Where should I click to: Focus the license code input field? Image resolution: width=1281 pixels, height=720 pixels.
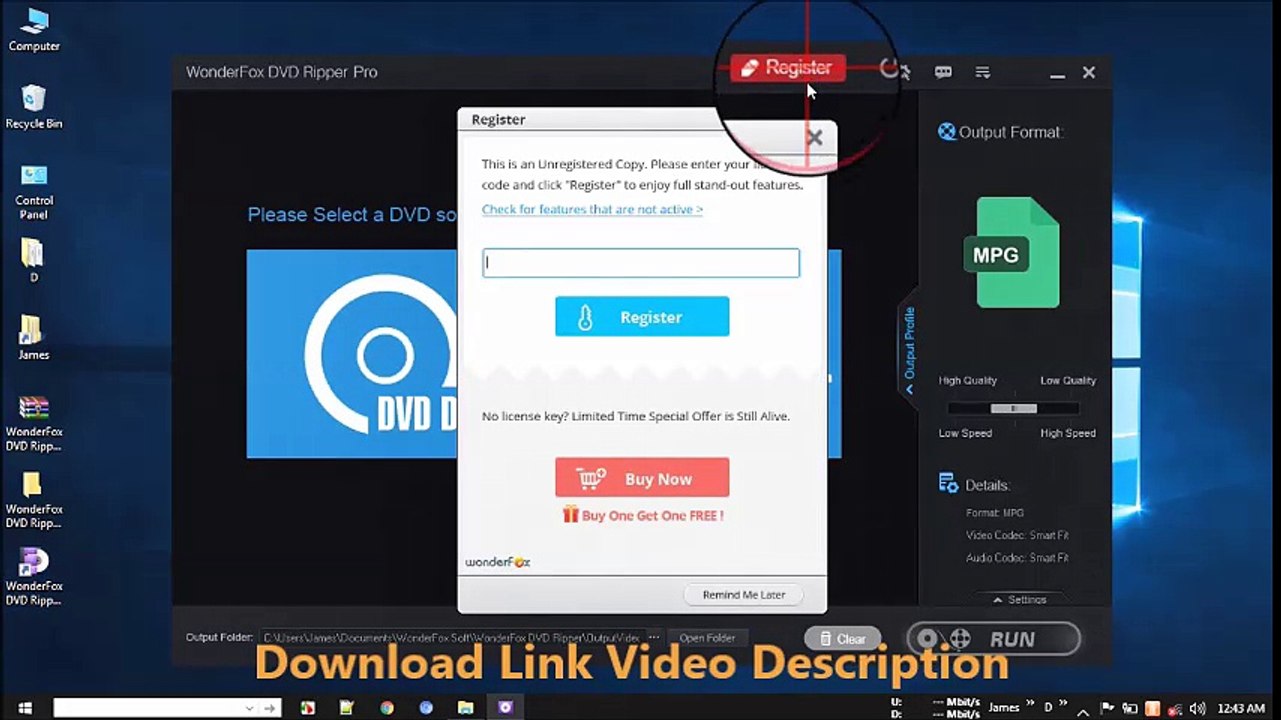click(641, 263)
